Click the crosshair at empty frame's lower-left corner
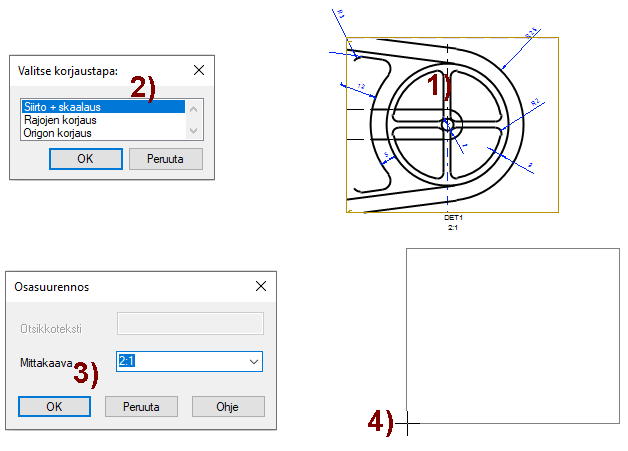 click(x=407, y=425)
